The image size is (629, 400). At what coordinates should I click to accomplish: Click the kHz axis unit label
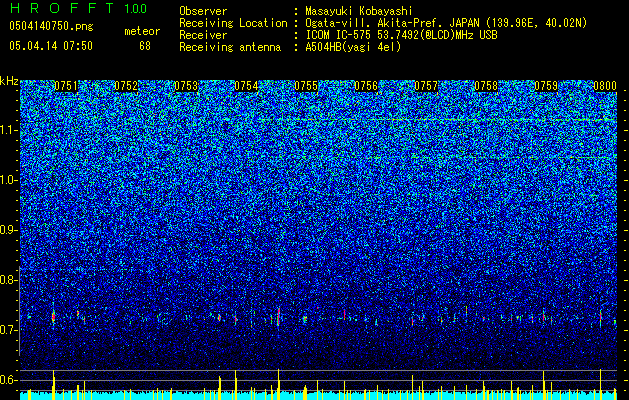point(9,81)
